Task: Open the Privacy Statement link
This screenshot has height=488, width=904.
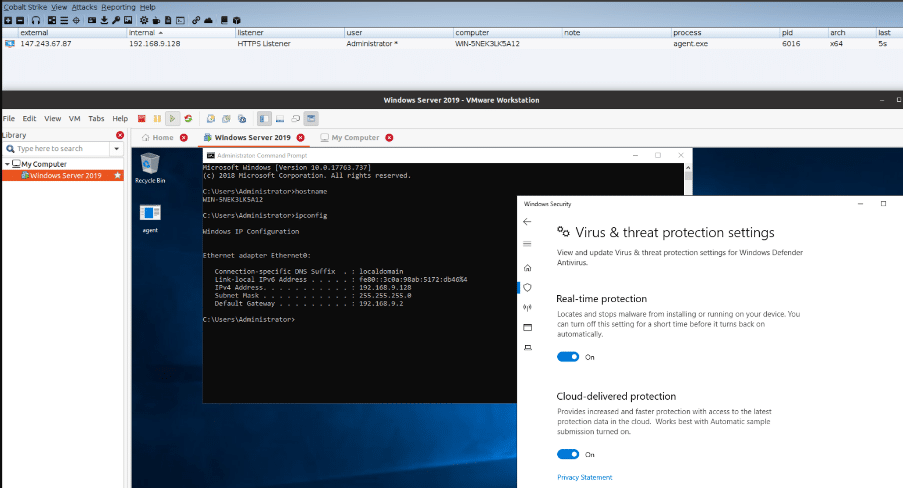Action: (x=584, y=477)
